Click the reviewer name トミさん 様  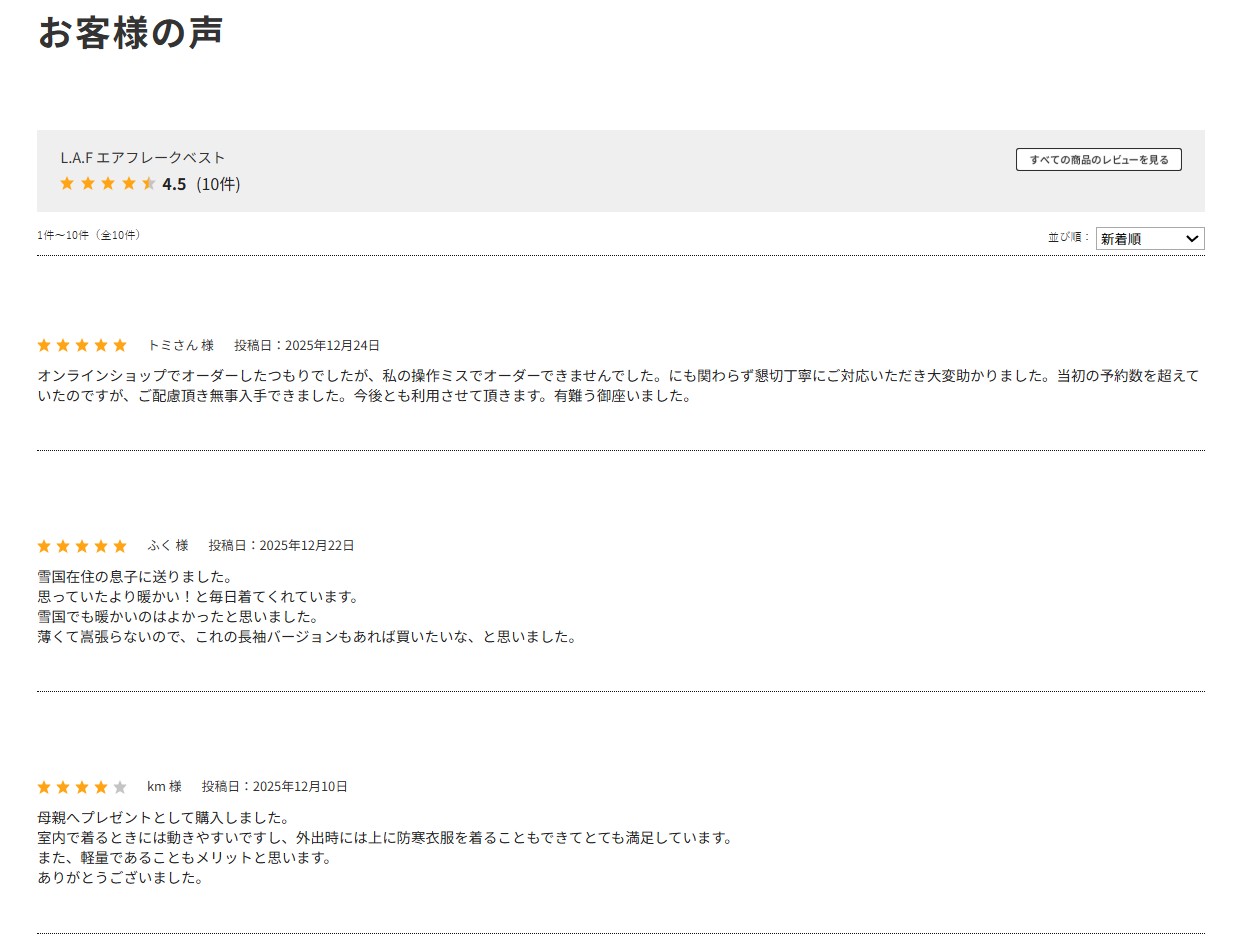tap(180, 345)
